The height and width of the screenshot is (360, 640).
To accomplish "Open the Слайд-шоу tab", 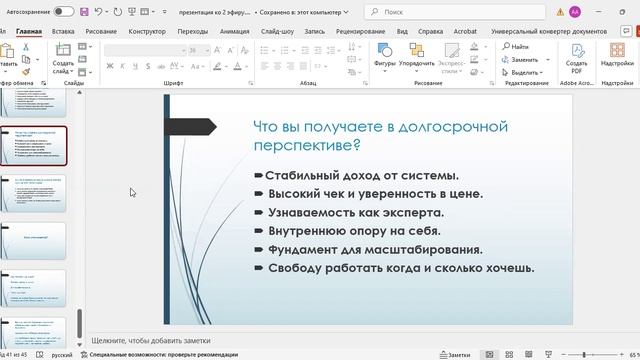I will click(x=277, y=31).
